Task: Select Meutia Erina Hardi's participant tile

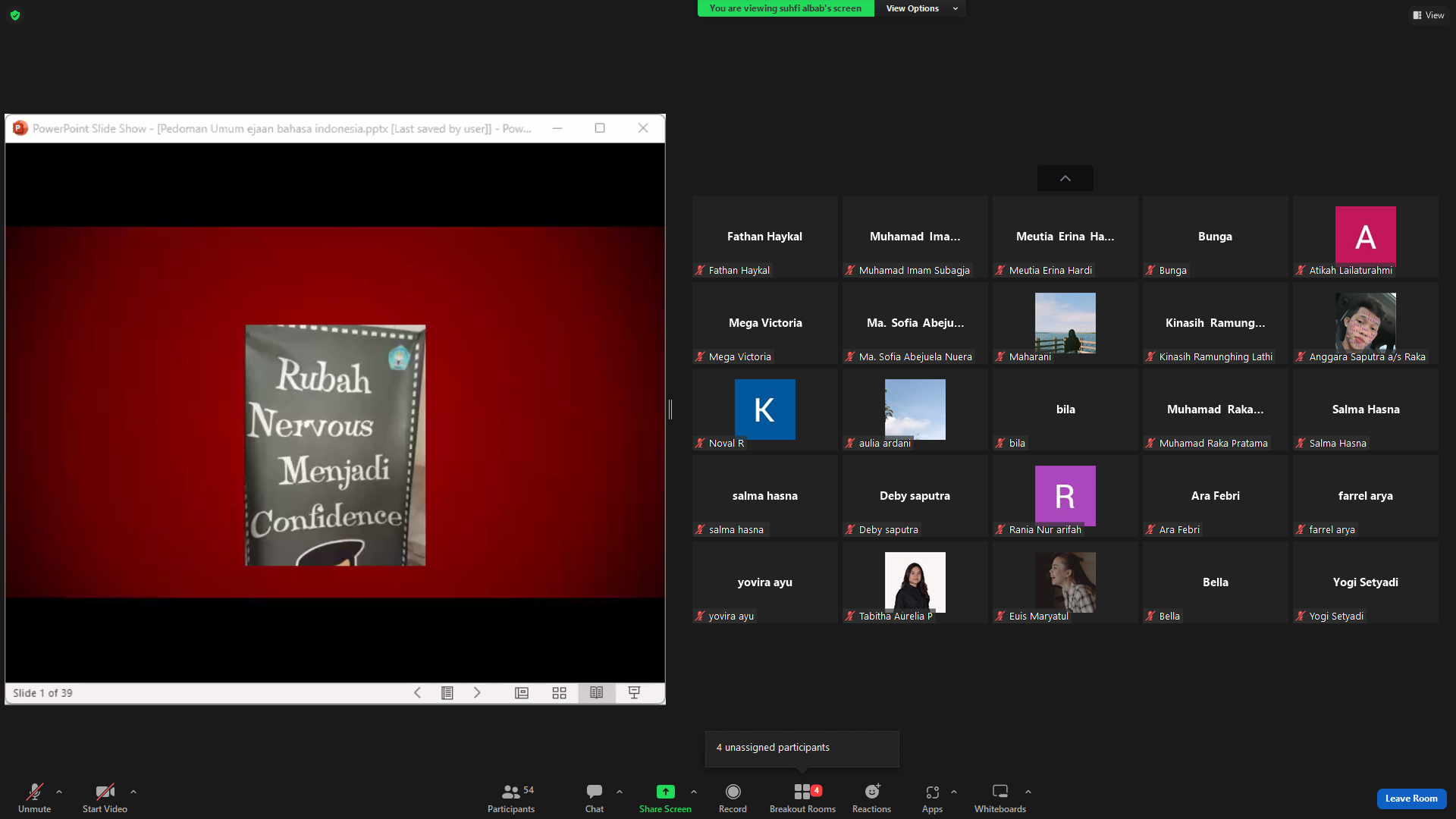Action: [x=1065, y=237]
